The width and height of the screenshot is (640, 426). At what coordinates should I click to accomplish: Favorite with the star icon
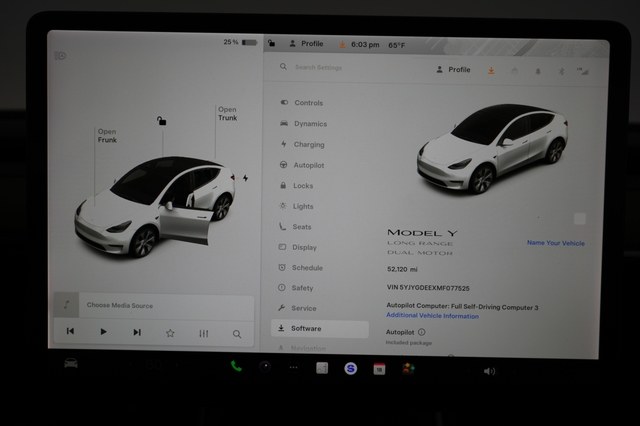[x=170, y=333]
